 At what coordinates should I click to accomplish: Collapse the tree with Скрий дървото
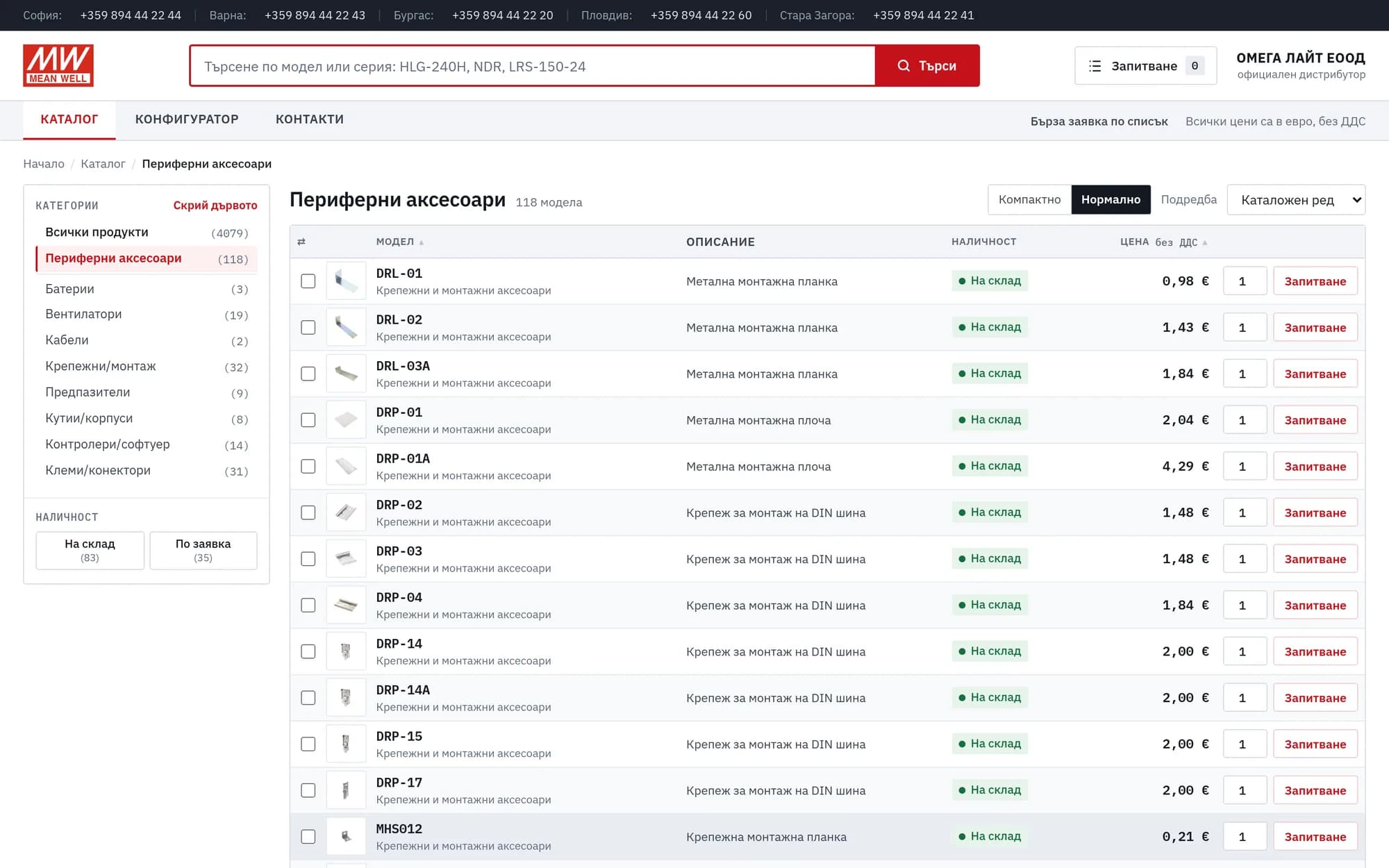[x=215, y=206]
